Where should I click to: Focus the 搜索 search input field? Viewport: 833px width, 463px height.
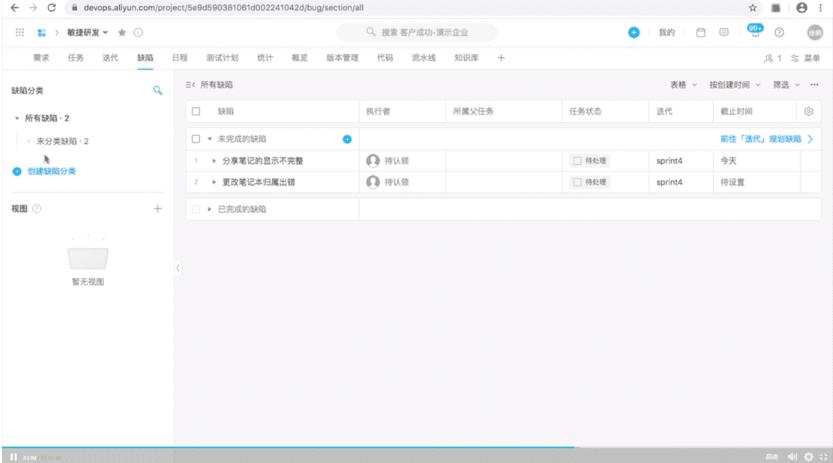(417, 32)
